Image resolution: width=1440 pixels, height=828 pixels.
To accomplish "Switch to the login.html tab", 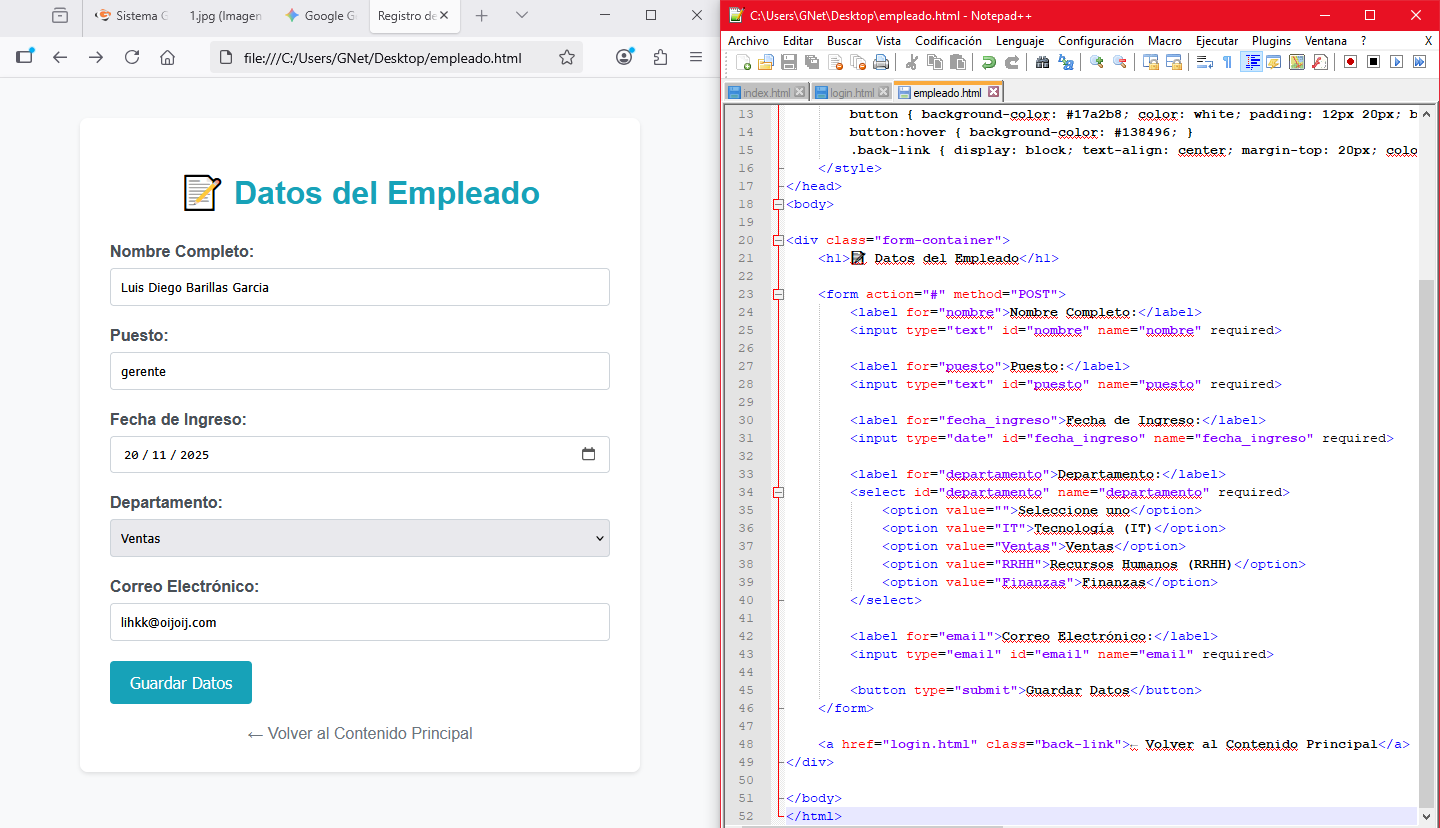I will coord(851,93).
